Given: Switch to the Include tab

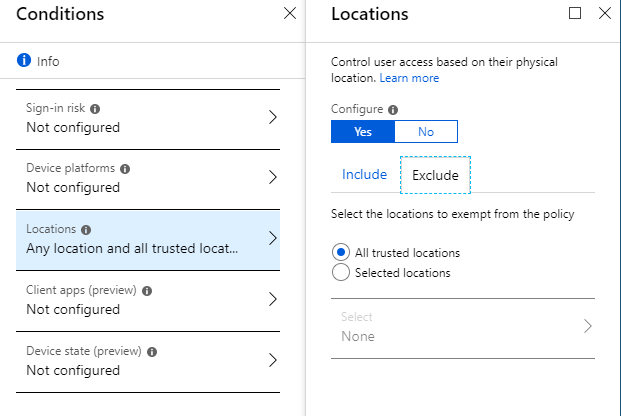Looking at the screenshot, I should point(364,174).
